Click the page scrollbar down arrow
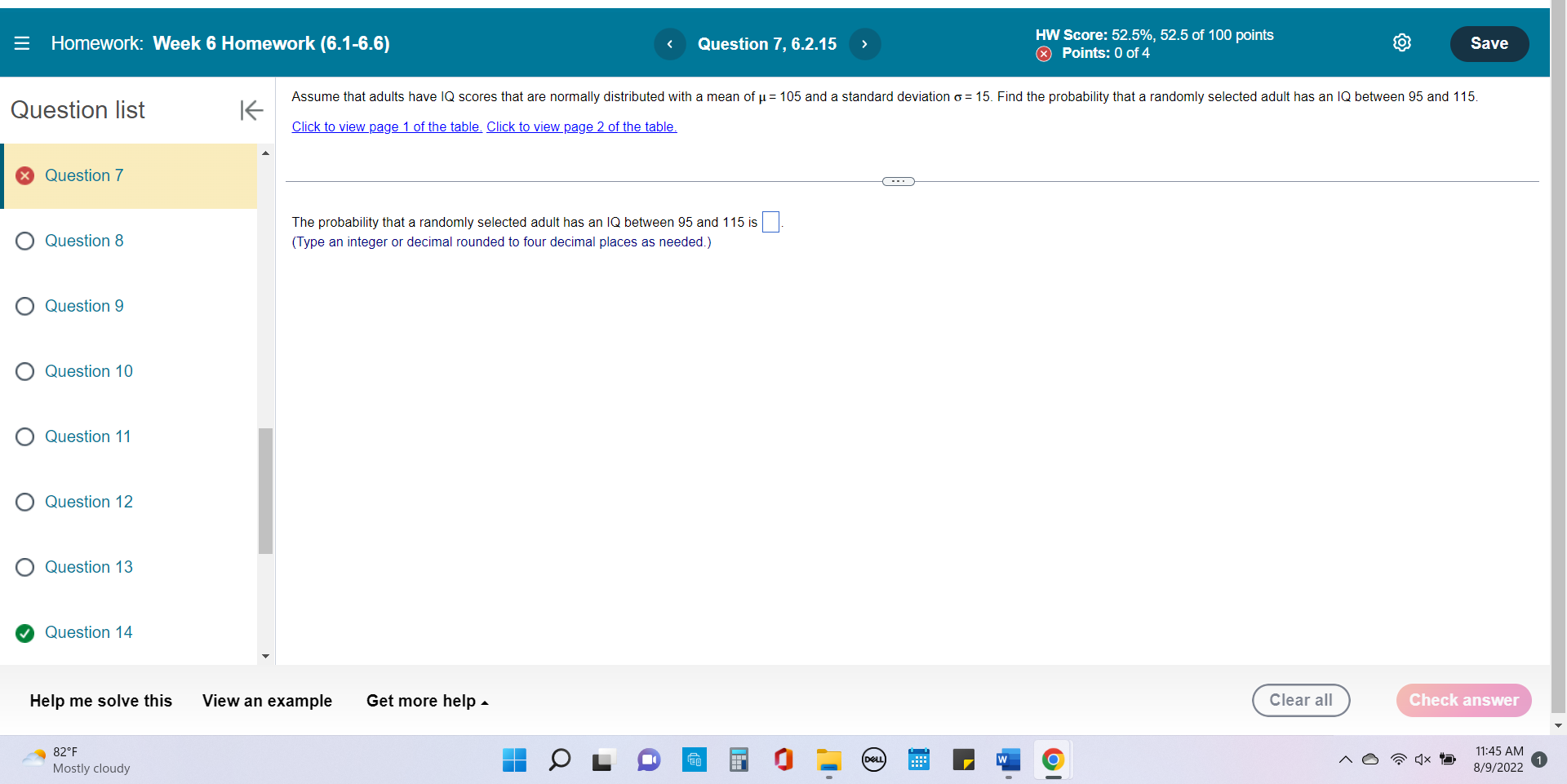1567x784 pixels. click(1558, 725)
